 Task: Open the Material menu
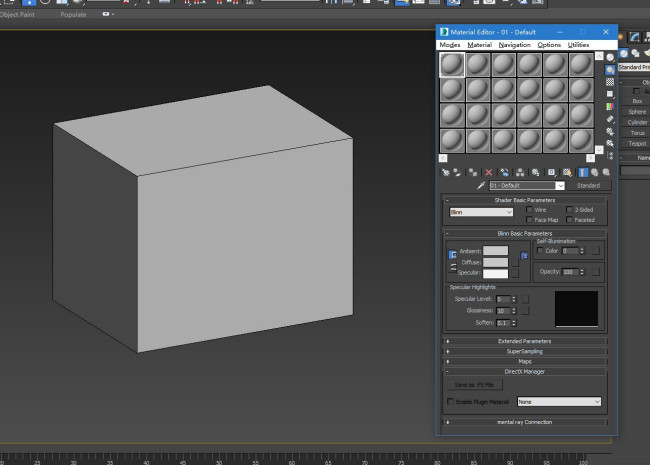pyautogui.click(x=480, y=45)
